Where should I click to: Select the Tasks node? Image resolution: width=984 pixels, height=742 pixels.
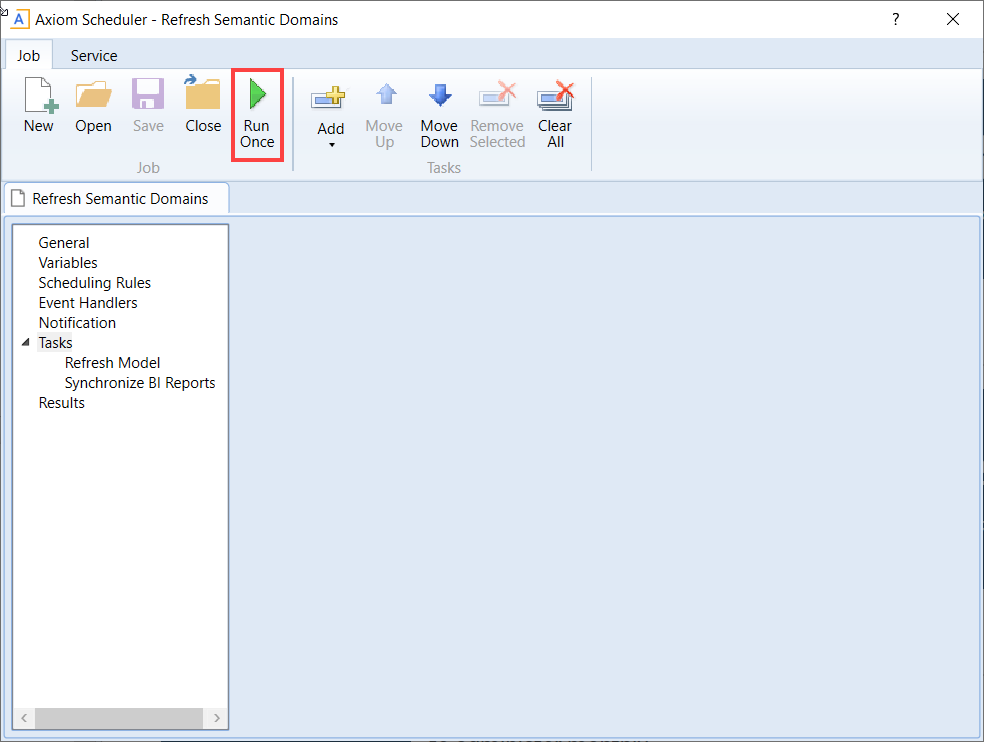tap(55, 343)
